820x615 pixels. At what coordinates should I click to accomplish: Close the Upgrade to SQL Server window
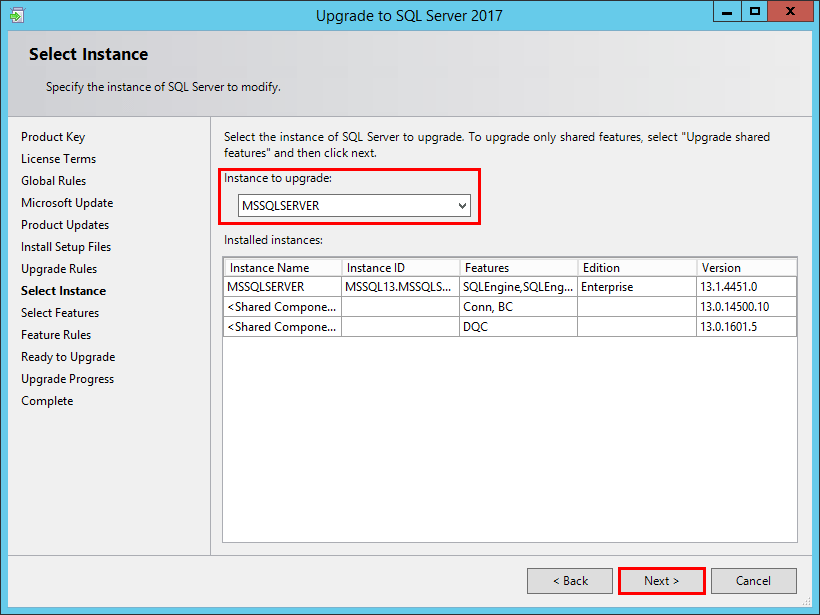point(790,12)
